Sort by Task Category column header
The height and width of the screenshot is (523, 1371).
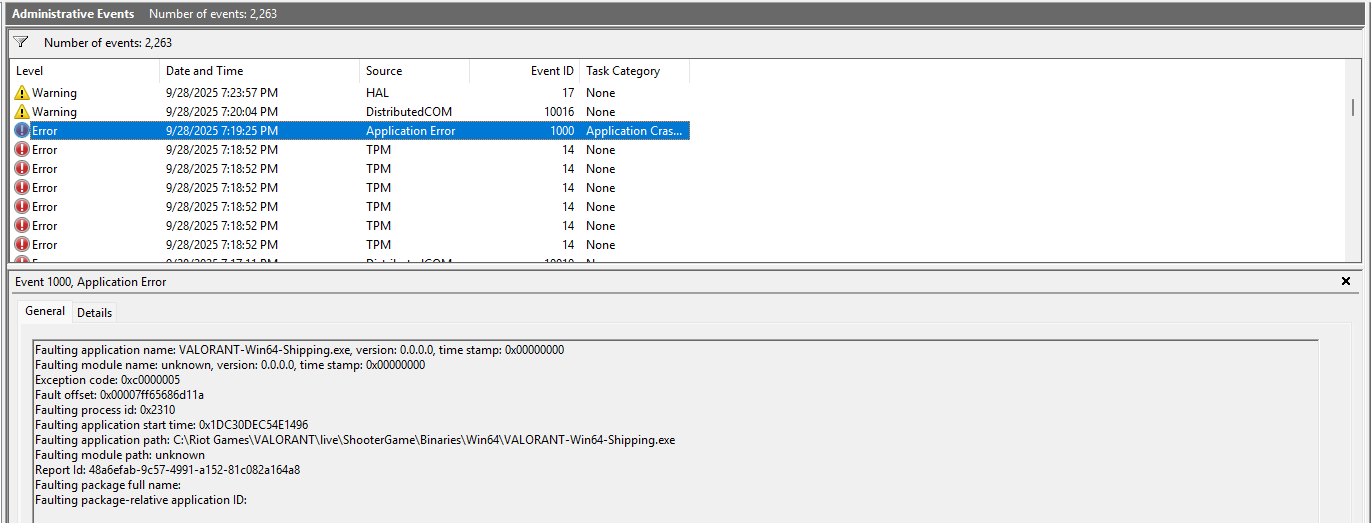pyautogui.click(x=635, y=71)
